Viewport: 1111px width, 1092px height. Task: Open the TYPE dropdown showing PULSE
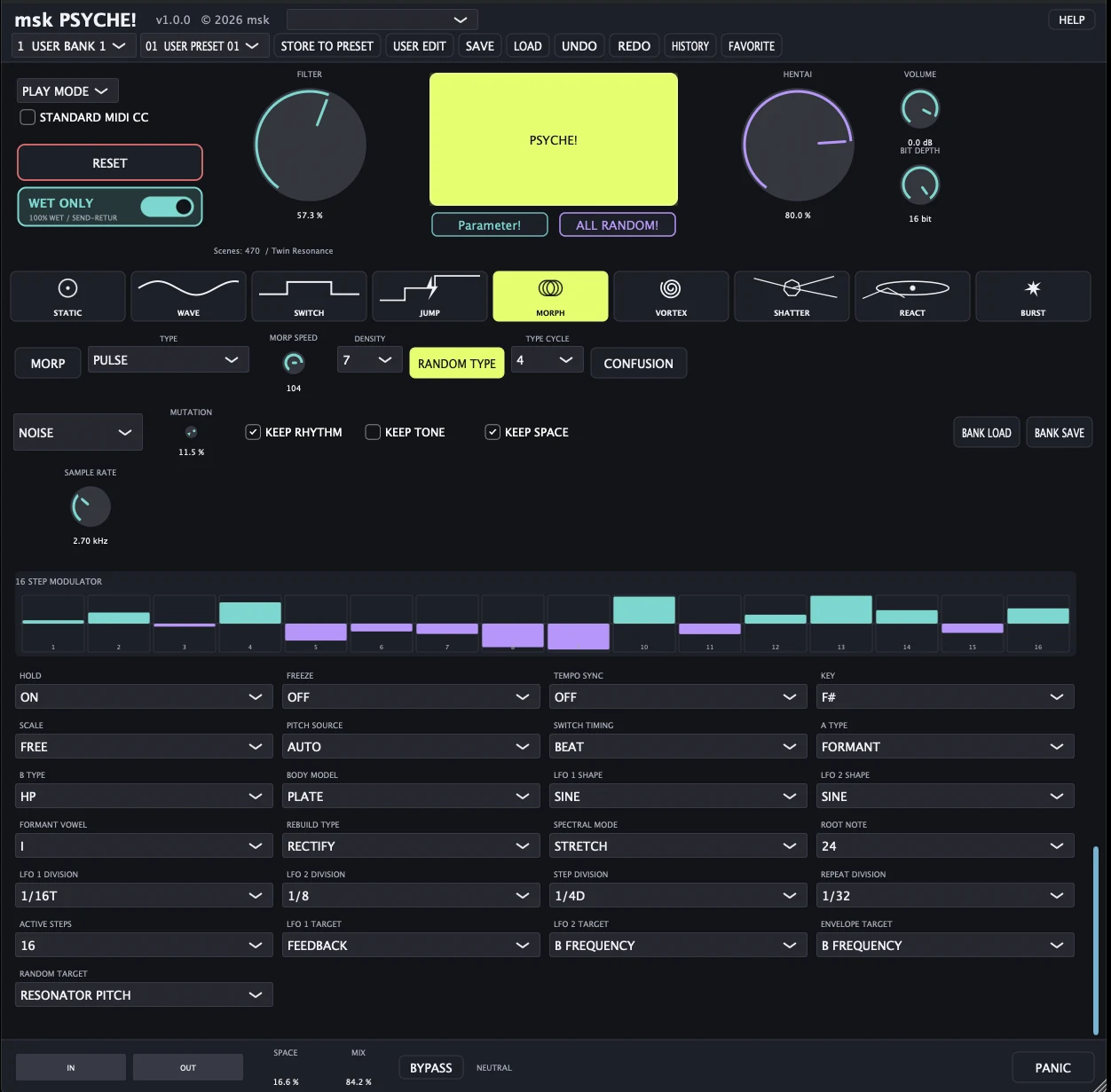click(169, 359)
